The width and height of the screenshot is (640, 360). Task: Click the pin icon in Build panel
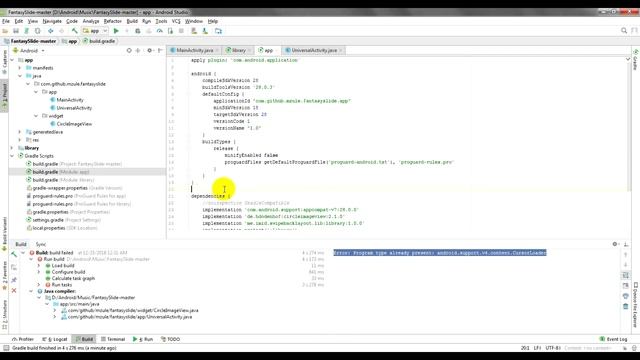[14, 280]
